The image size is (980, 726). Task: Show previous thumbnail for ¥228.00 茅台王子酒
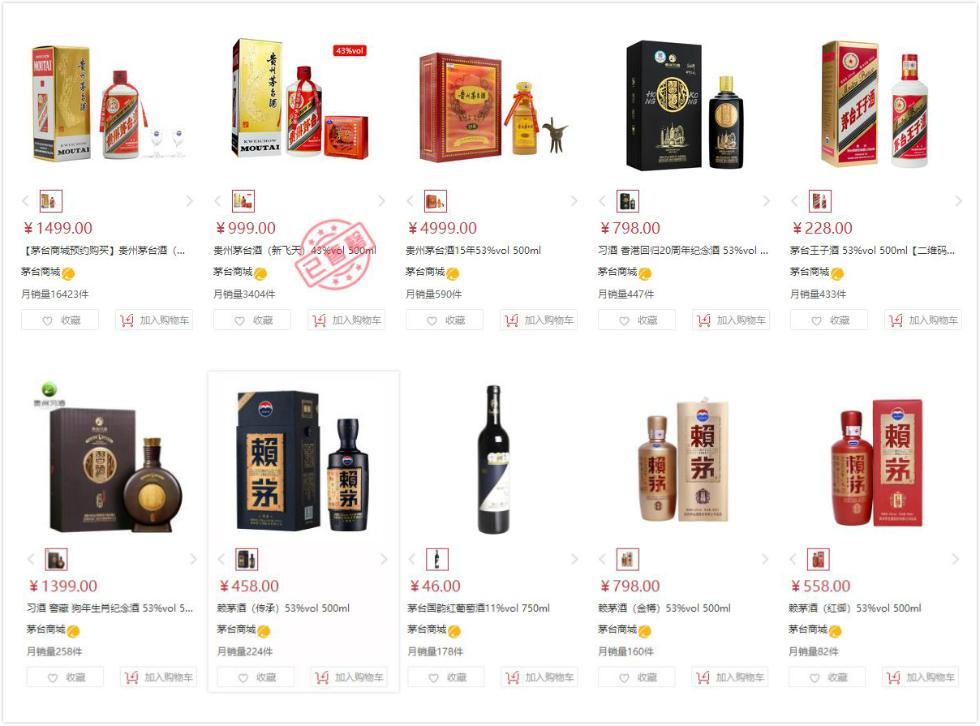tap(794, 201)
